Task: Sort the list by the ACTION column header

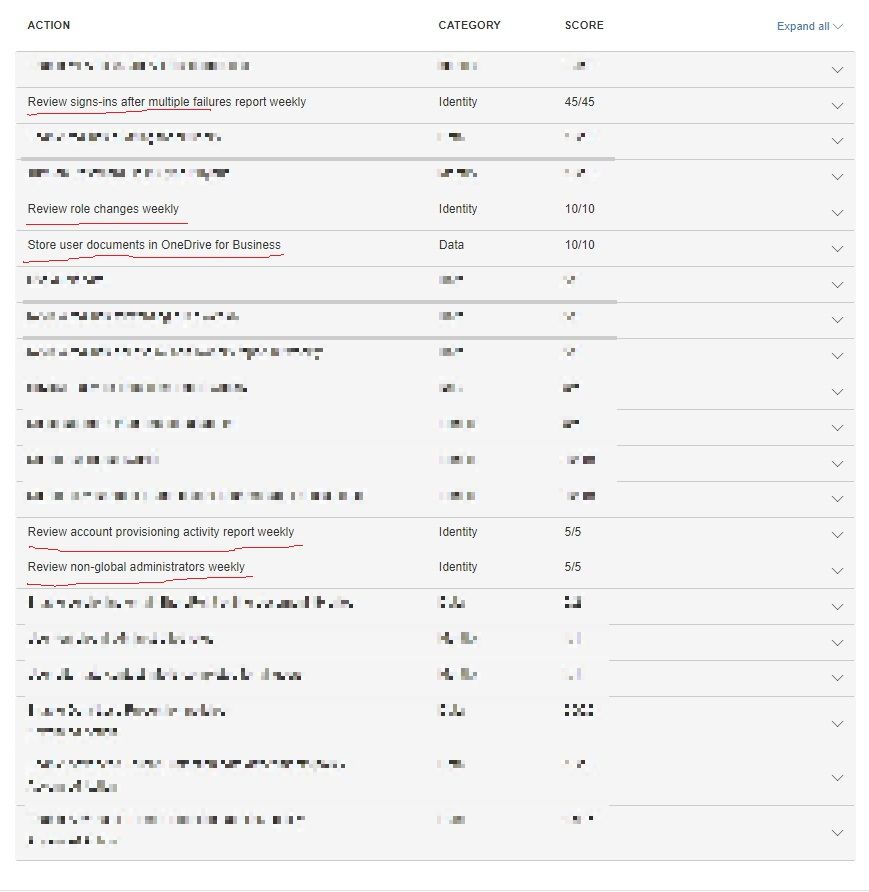Action: (x=49, y=26)
